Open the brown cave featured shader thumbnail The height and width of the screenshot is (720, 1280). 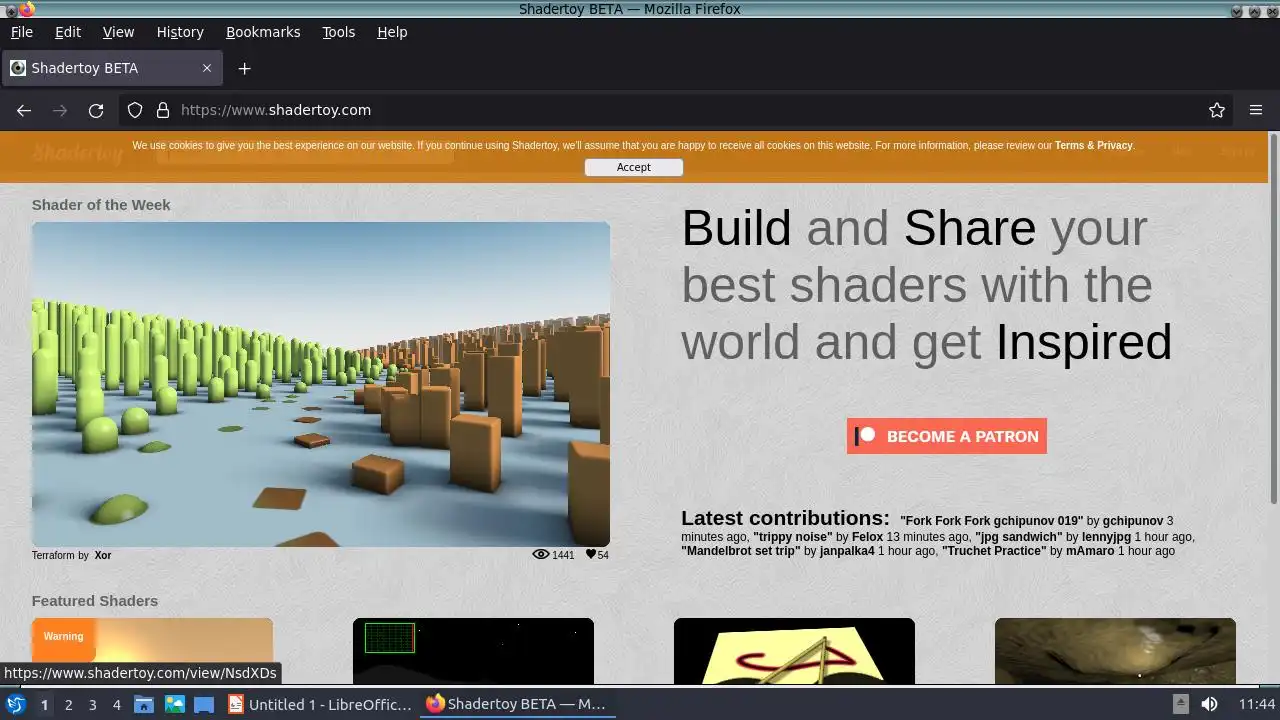[x=1115, y=651]
